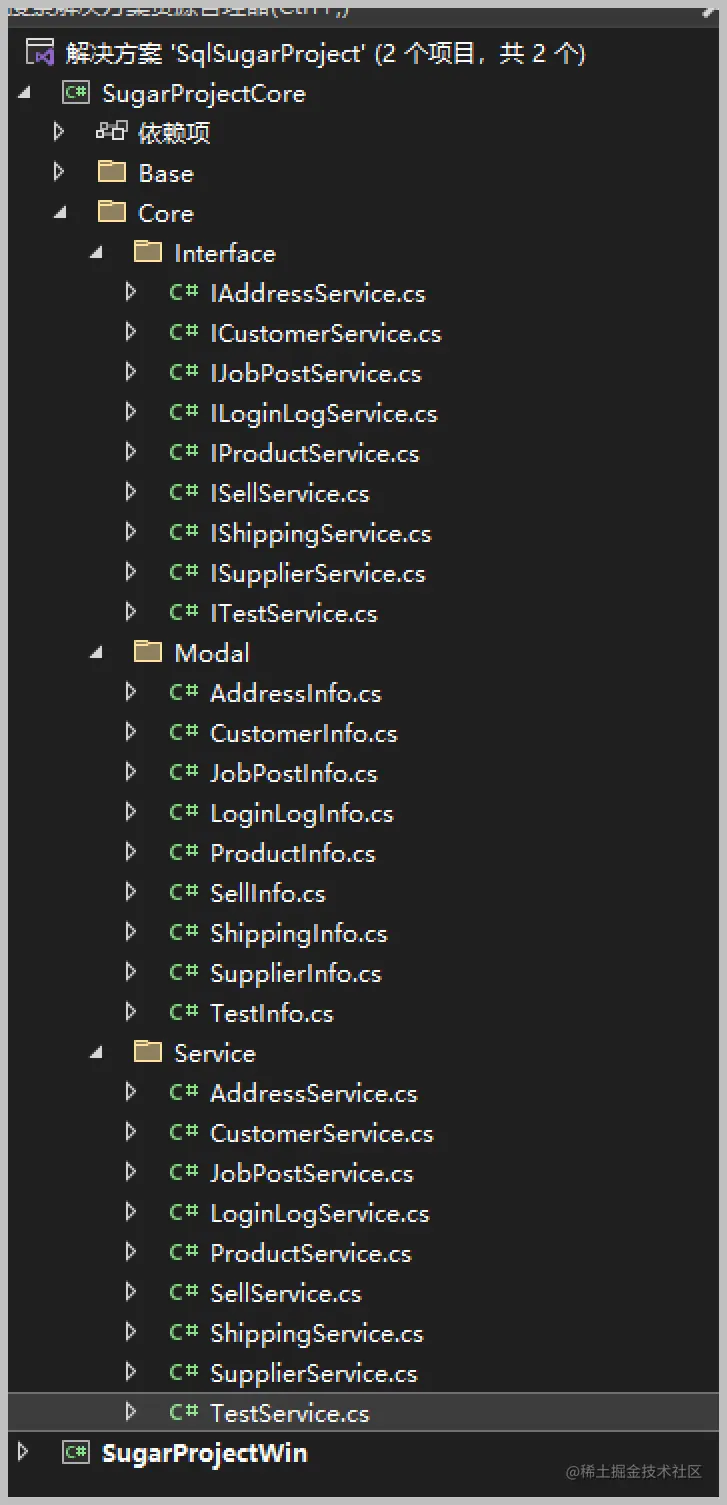Click the C# project icon beside SugarProjectCore
727x1505 pixels.
(x=76, y=93)
